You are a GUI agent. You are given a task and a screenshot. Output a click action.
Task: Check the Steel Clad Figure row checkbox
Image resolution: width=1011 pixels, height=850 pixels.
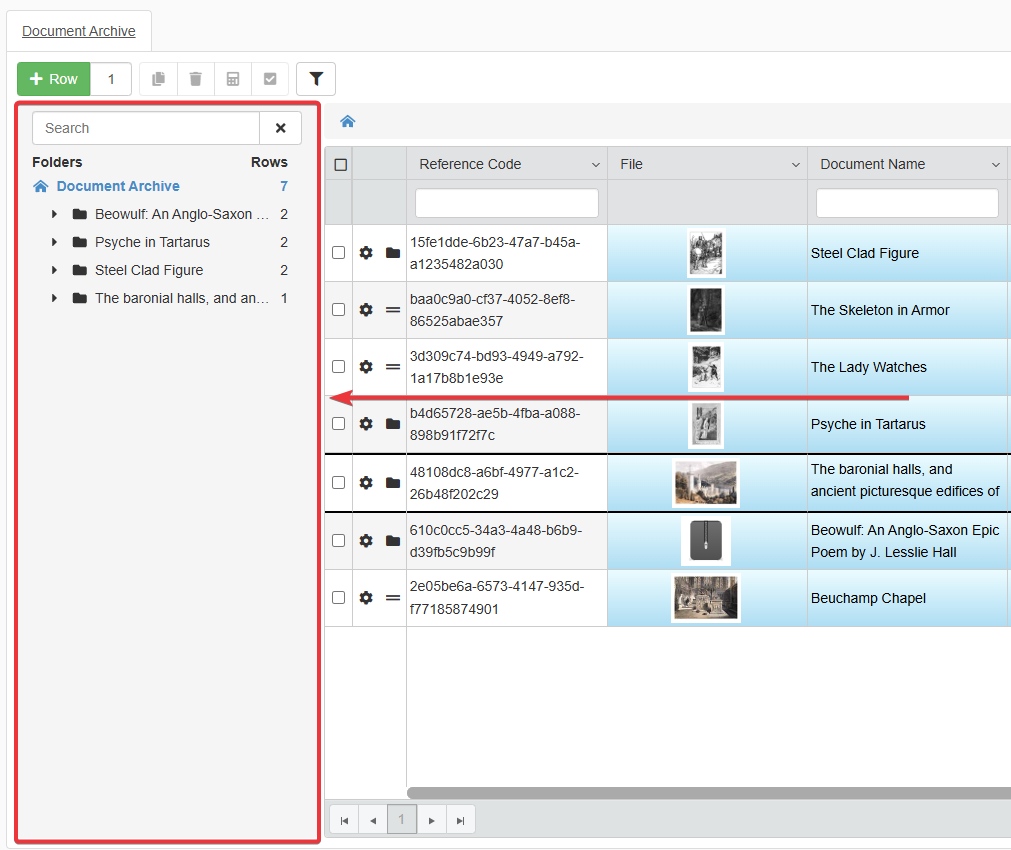(x=339, y=253)
